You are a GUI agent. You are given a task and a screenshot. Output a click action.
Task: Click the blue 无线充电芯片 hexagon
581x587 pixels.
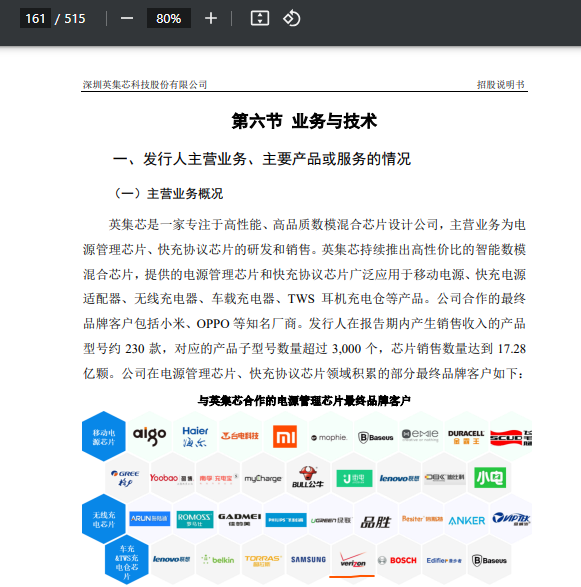104,519
